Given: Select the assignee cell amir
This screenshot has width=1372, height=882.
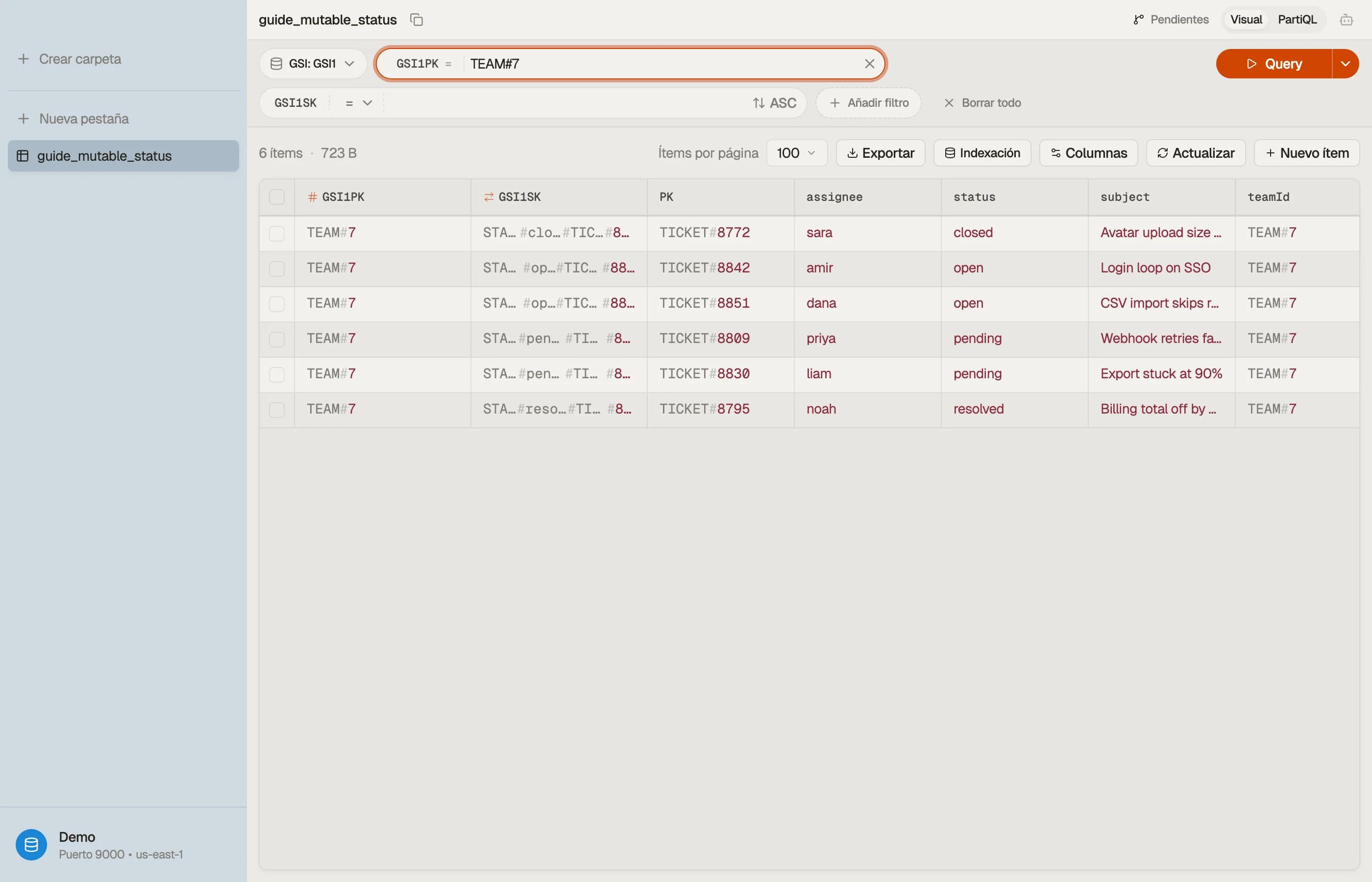Looking at the screenshot, I should 867,268.
